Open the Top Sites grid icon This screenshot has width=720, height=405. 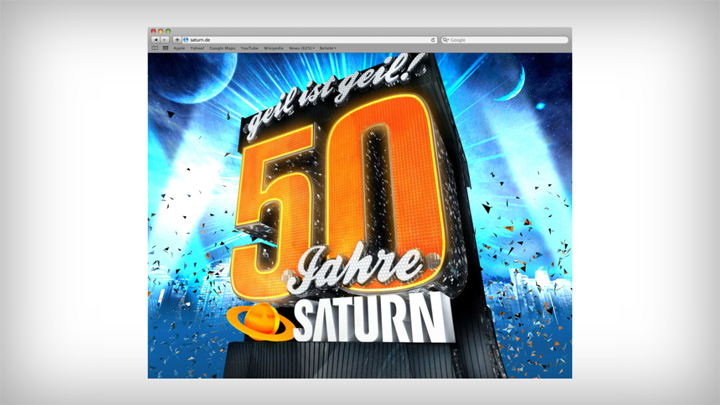click(165, 48)
